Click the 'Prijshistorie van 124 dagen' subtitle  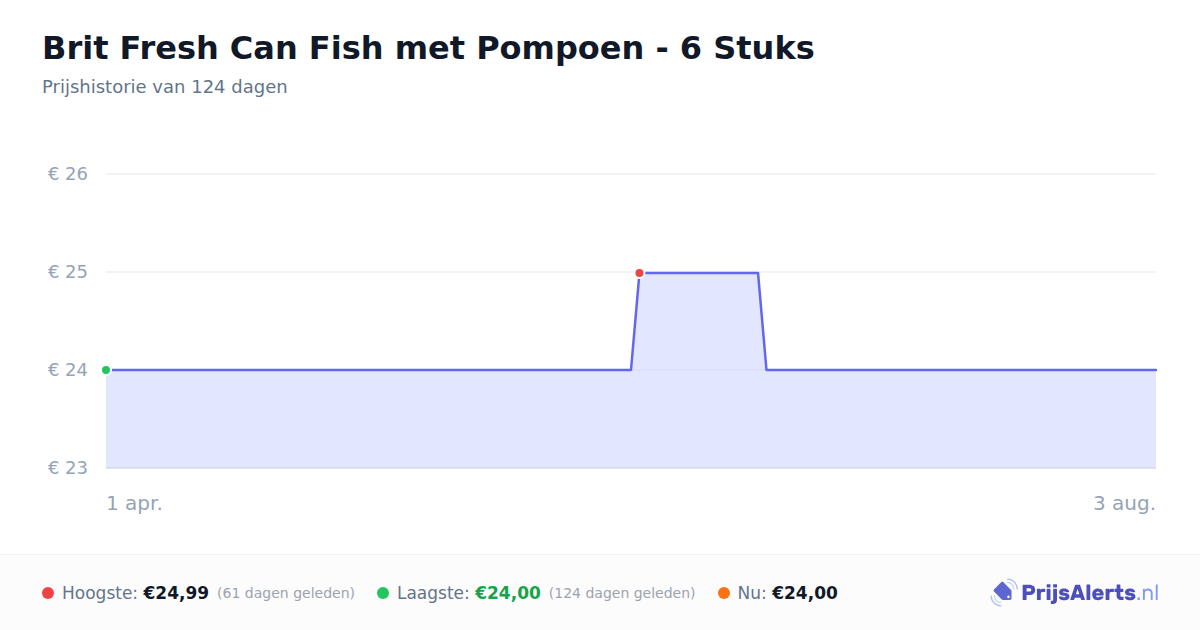pyautogui.click(x=165, y=87)
